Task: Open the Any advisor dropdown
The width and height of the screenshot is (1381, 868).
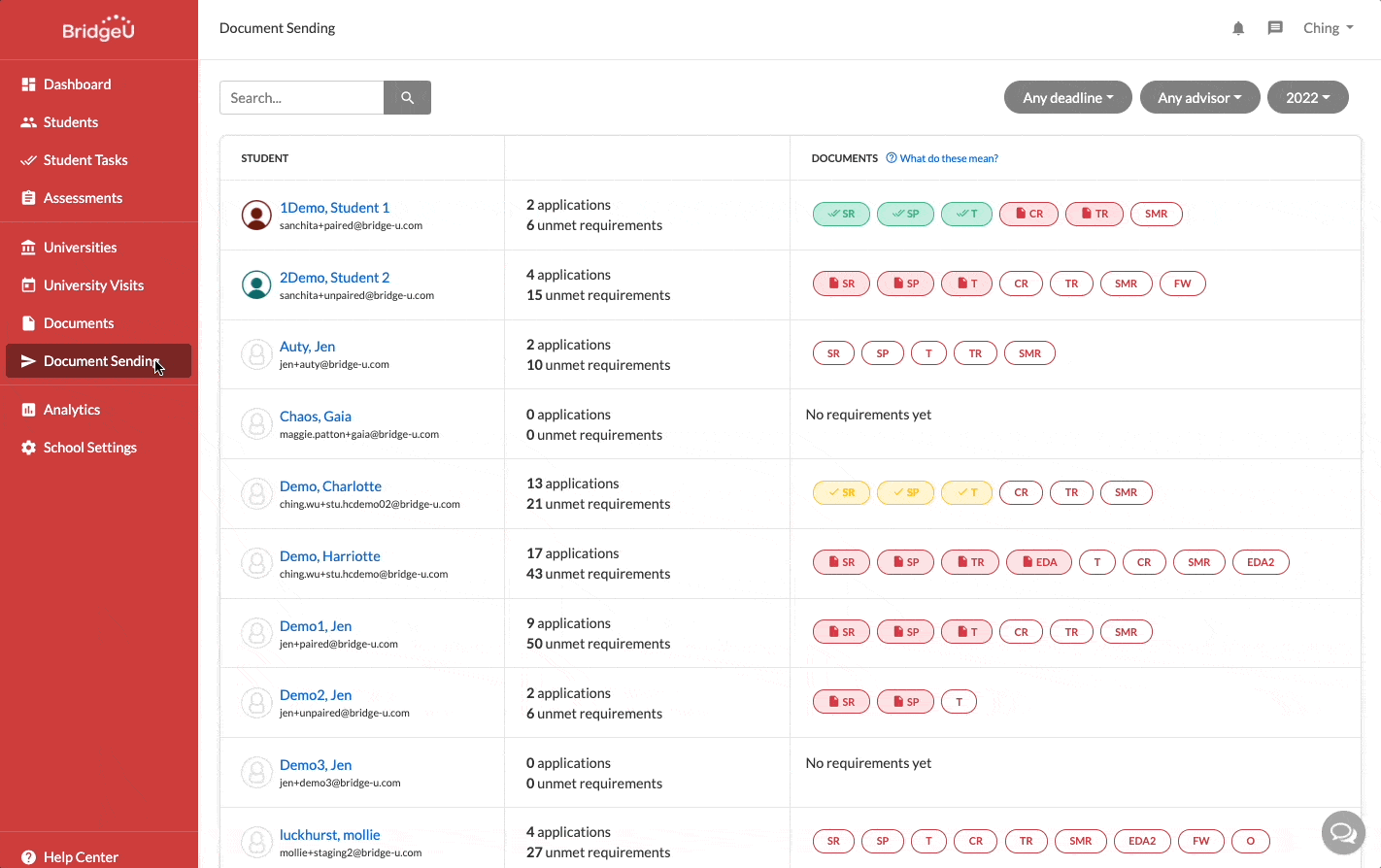Action: 1199,97
